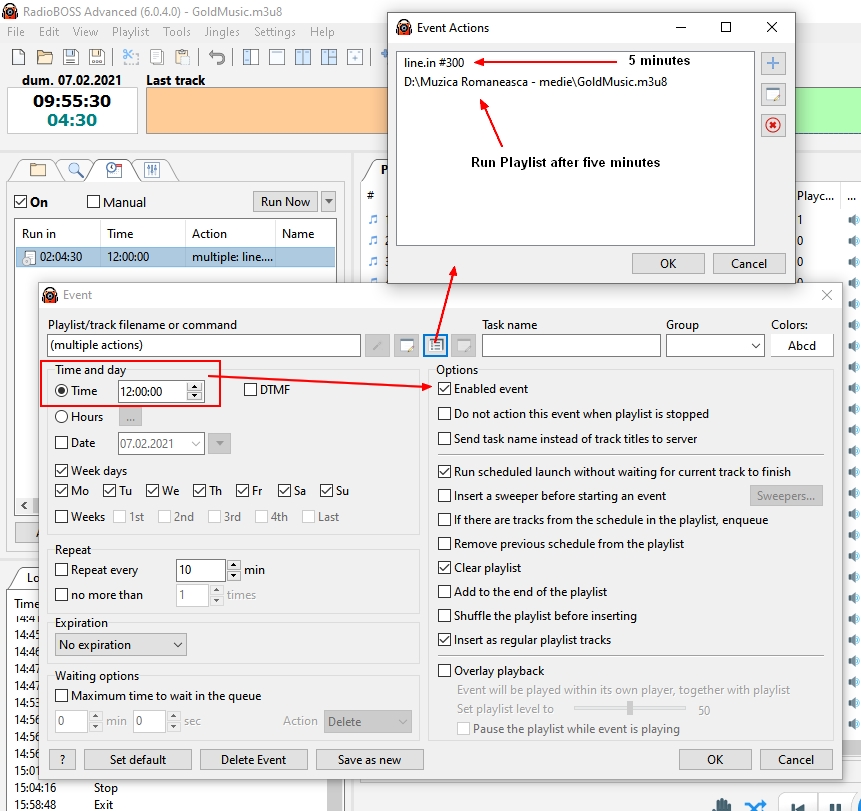Switch to the mixer sliders tab
Screen dimensions: 861x811
pyautogui.click(x=152, y=170)
